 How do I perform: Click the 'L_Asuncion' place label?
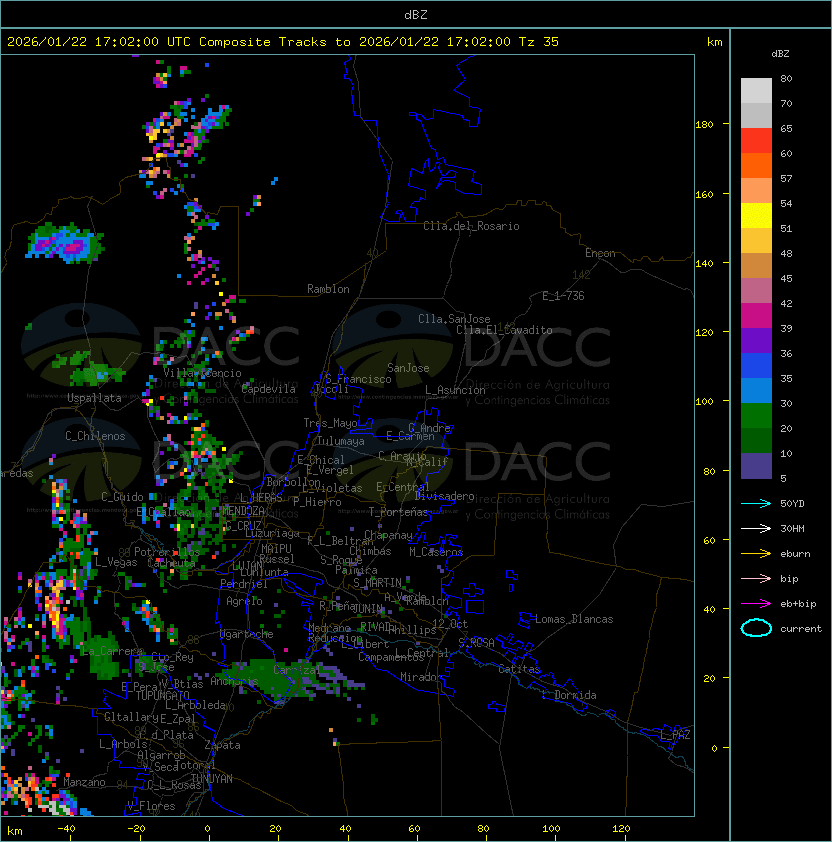tap(455, 390)
